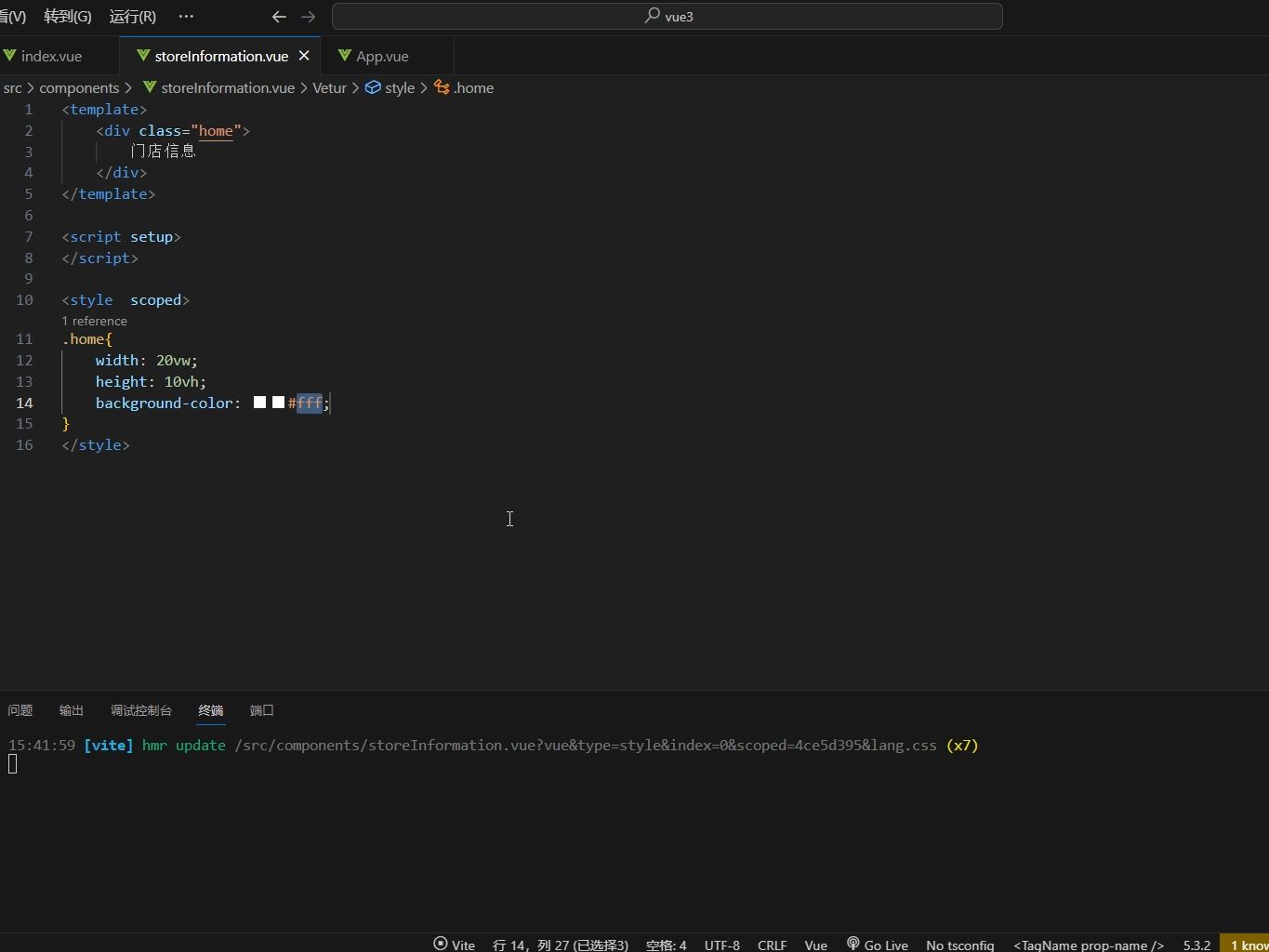1269x952 pixels.
Task: Open the 问题 panel tab
Action: (20, 710)
